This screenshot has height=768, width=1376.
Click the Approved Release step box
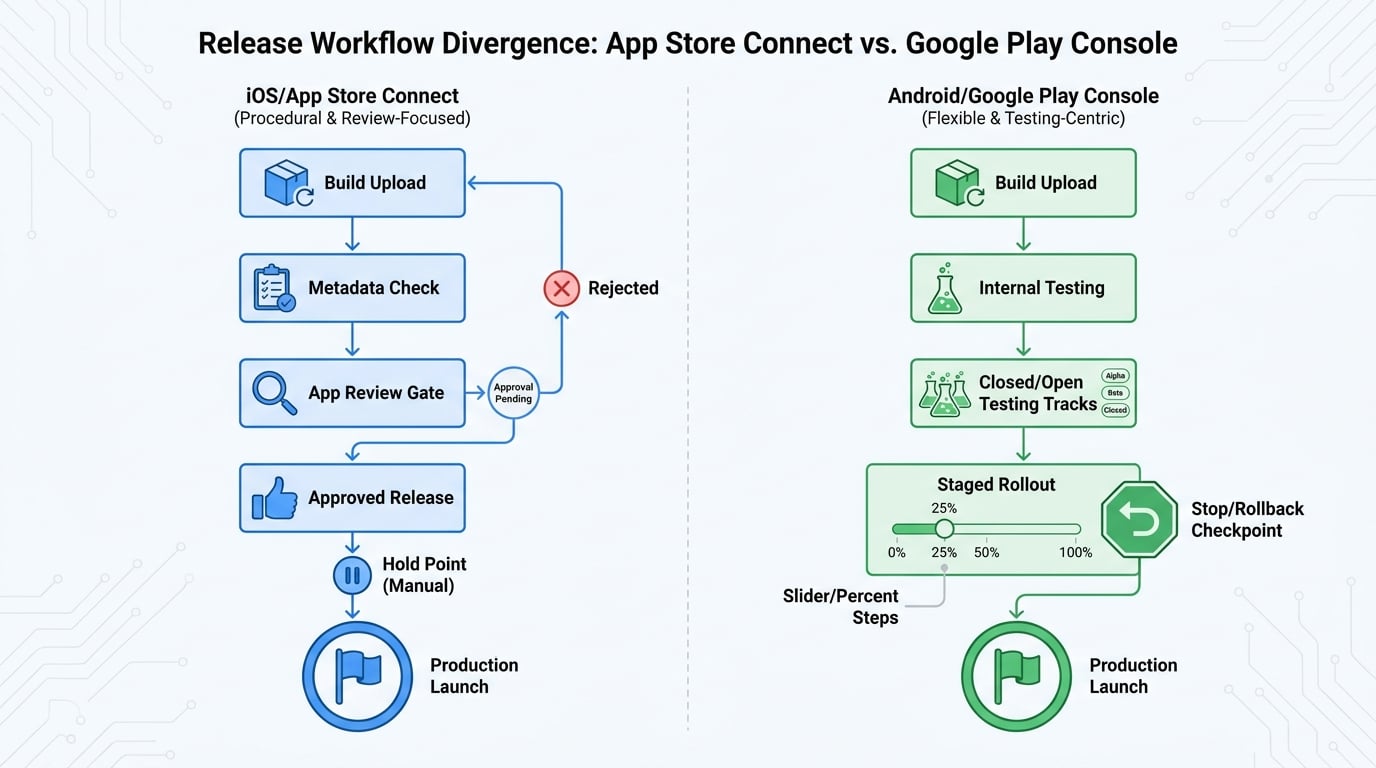[x=352, y=498]
